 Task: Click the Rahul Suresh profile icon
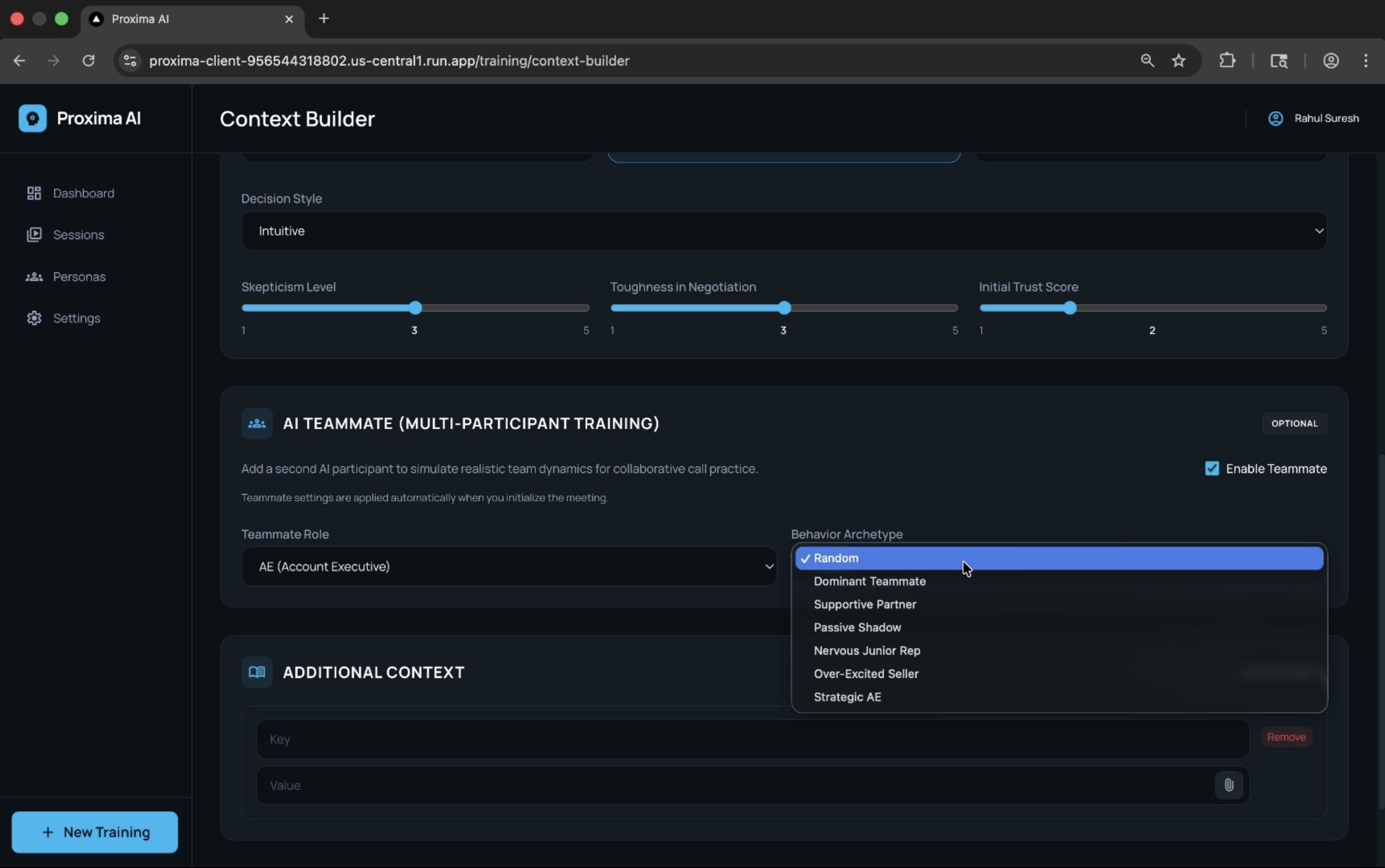pyautogui.click(x=1275, y=118)
